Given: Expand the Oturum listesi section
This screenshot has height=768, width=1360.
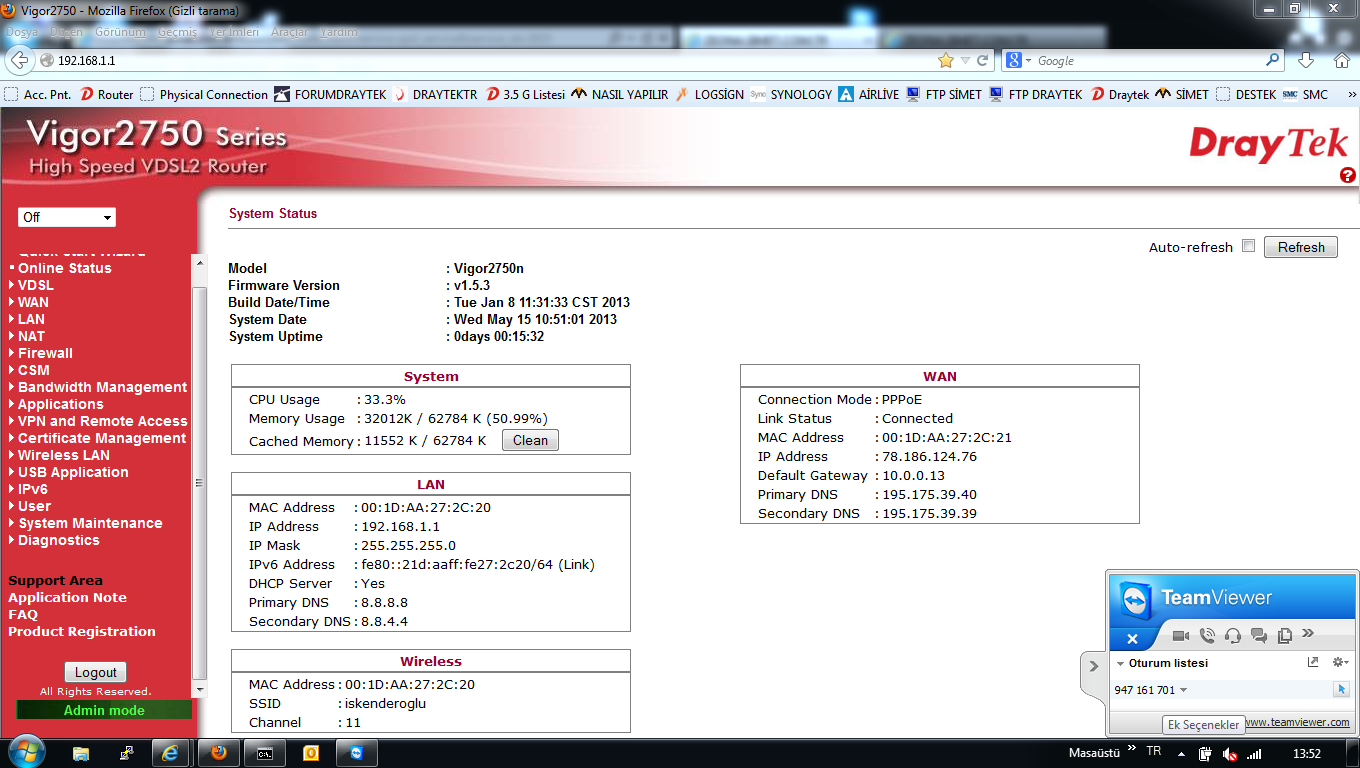Looking at the screenshot, I should [1120, 664].
